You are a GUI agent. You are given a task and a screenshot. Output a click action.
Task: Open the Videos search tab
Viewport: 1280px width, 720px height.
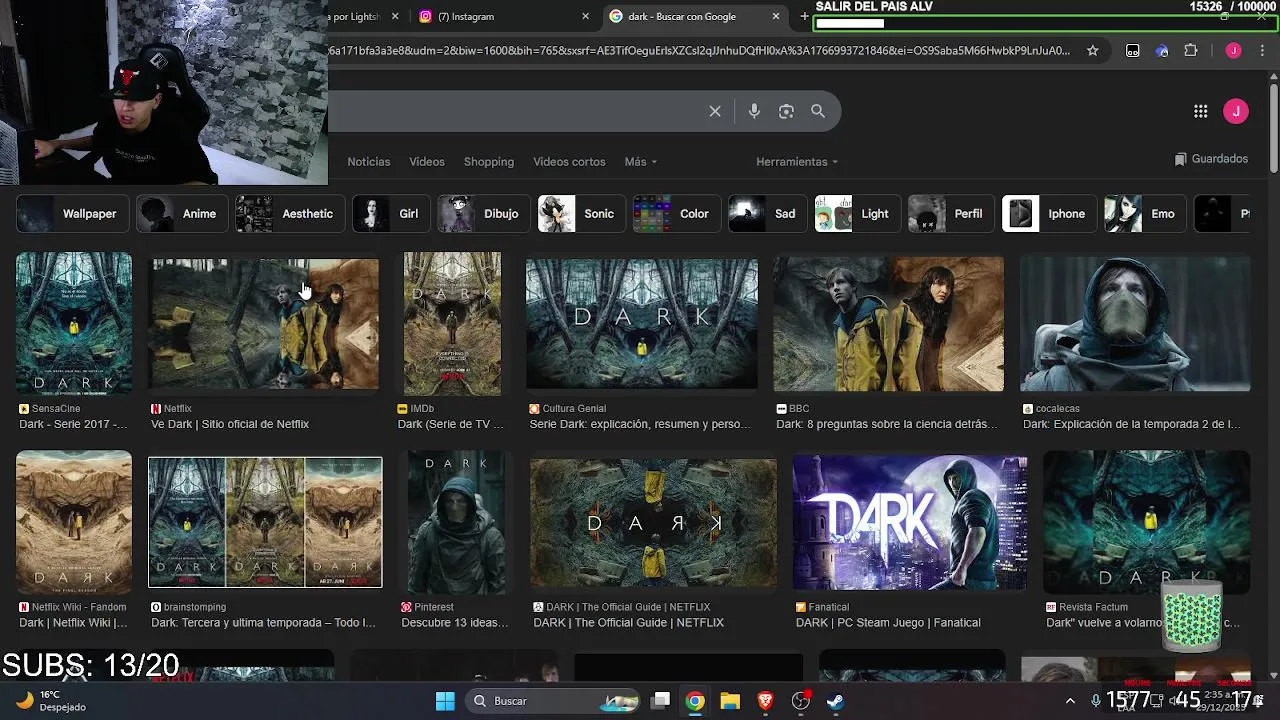point(427,162)
